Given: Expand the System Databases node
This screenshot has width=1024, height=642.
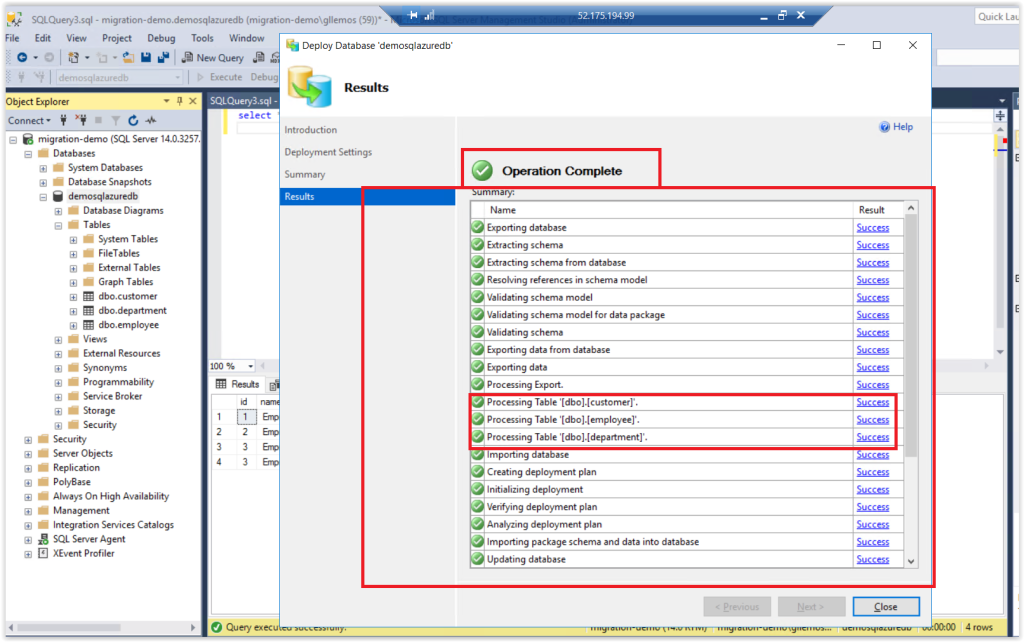Looking at the screenshot, I should [x=43, y=169].
